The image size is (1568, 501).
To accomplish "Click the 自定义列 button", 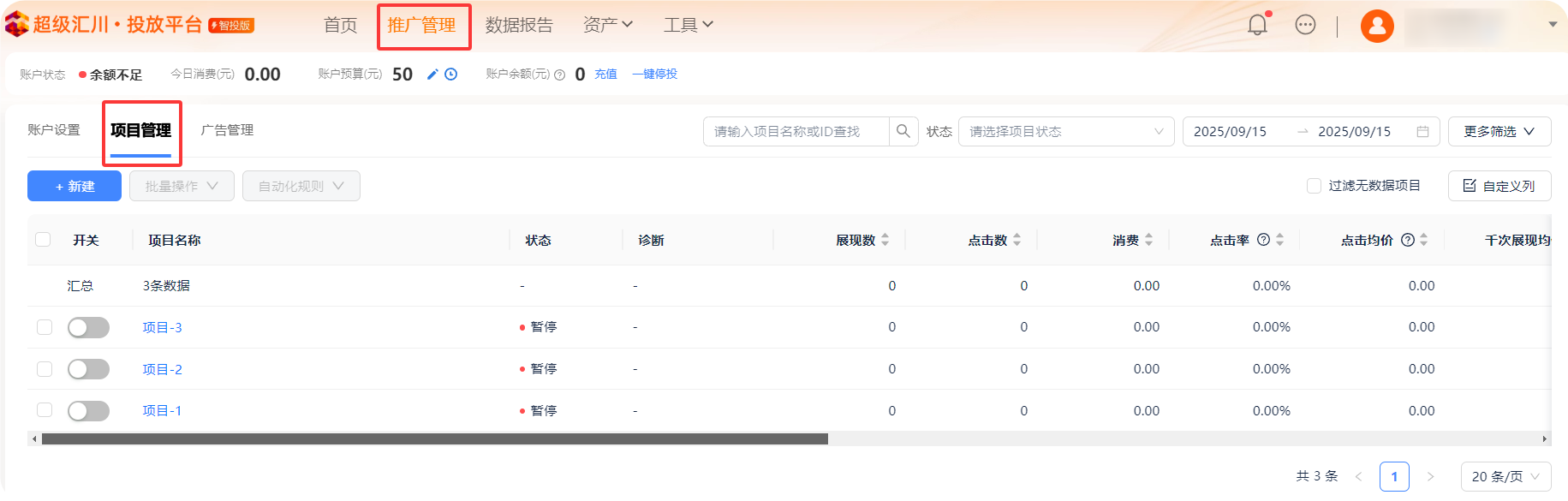I will (x=1499, y=186).
